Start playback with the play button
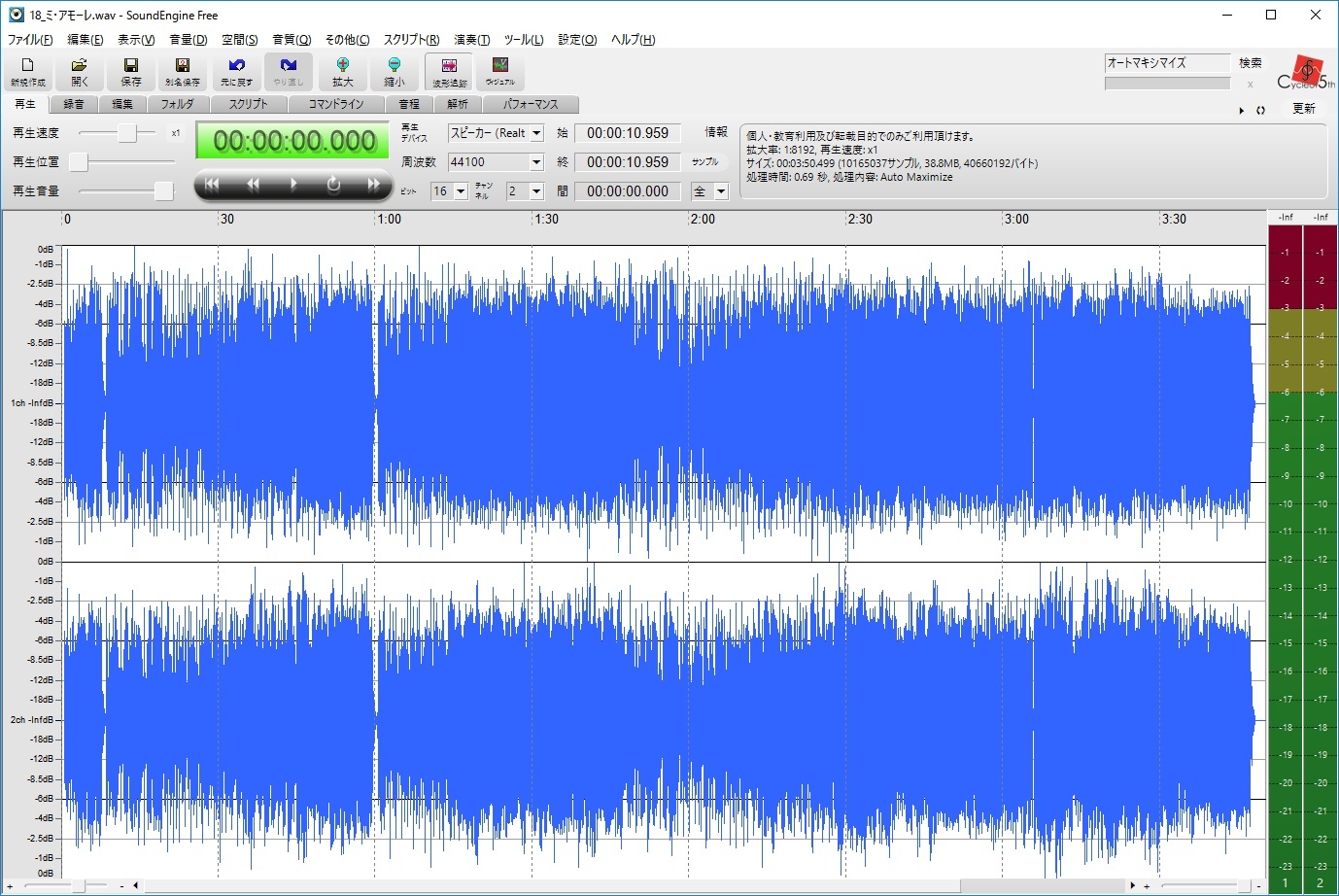The width and height of the screenshot is (1339, 896). click(293, 185)
